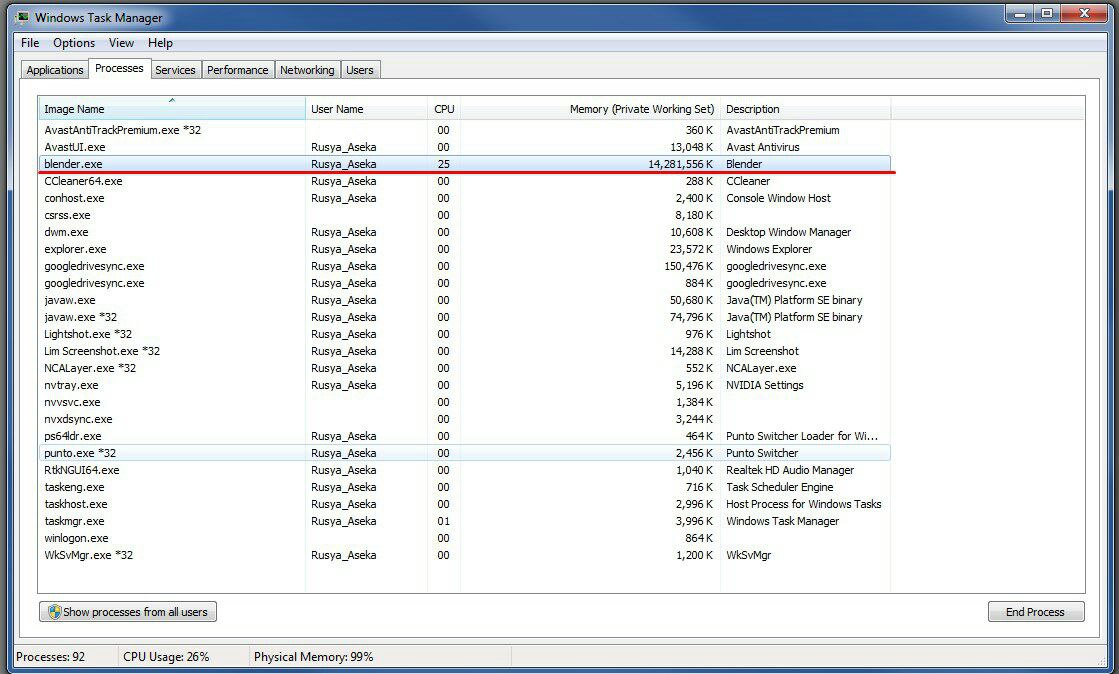
Task: Select googledrivesync.exe using 150,476 K
Action: point(465,266)
